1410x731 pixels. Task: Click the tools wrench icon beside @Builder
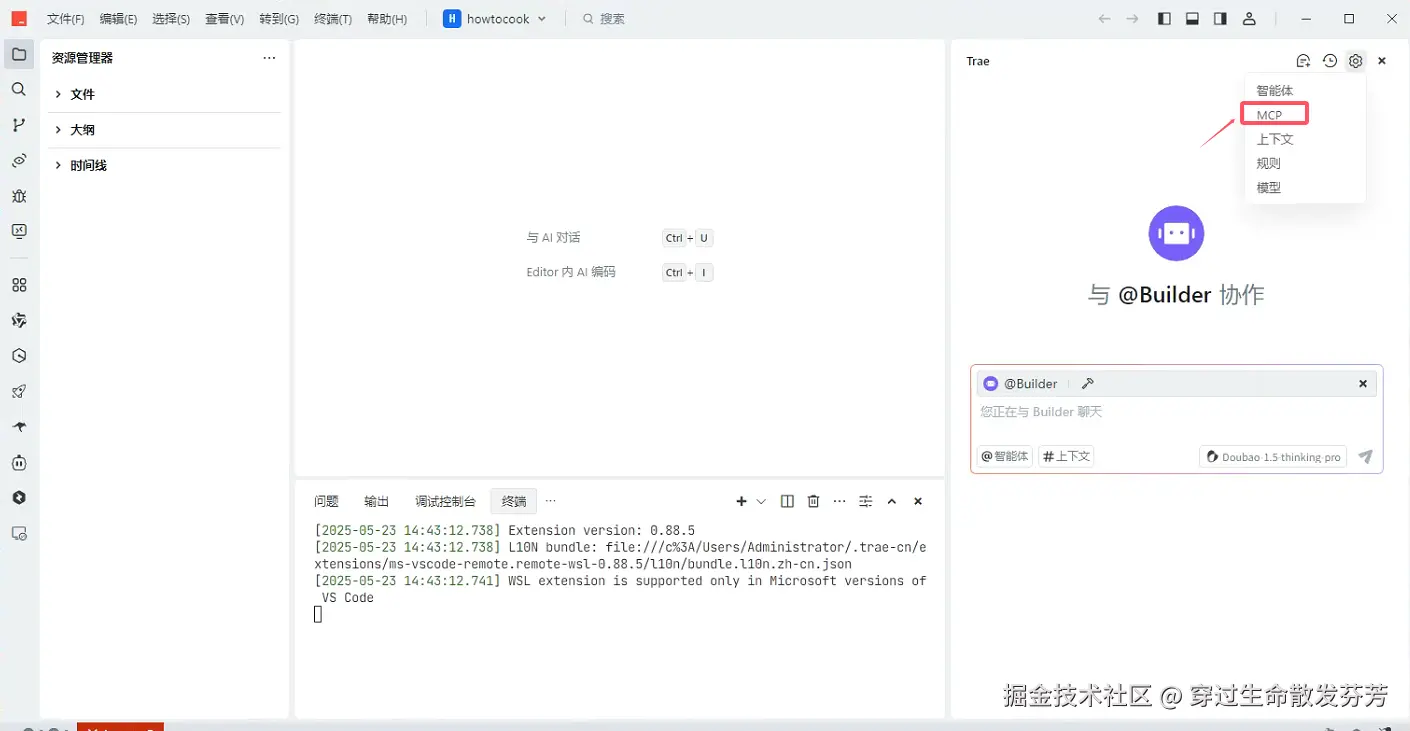(1088, 384)
